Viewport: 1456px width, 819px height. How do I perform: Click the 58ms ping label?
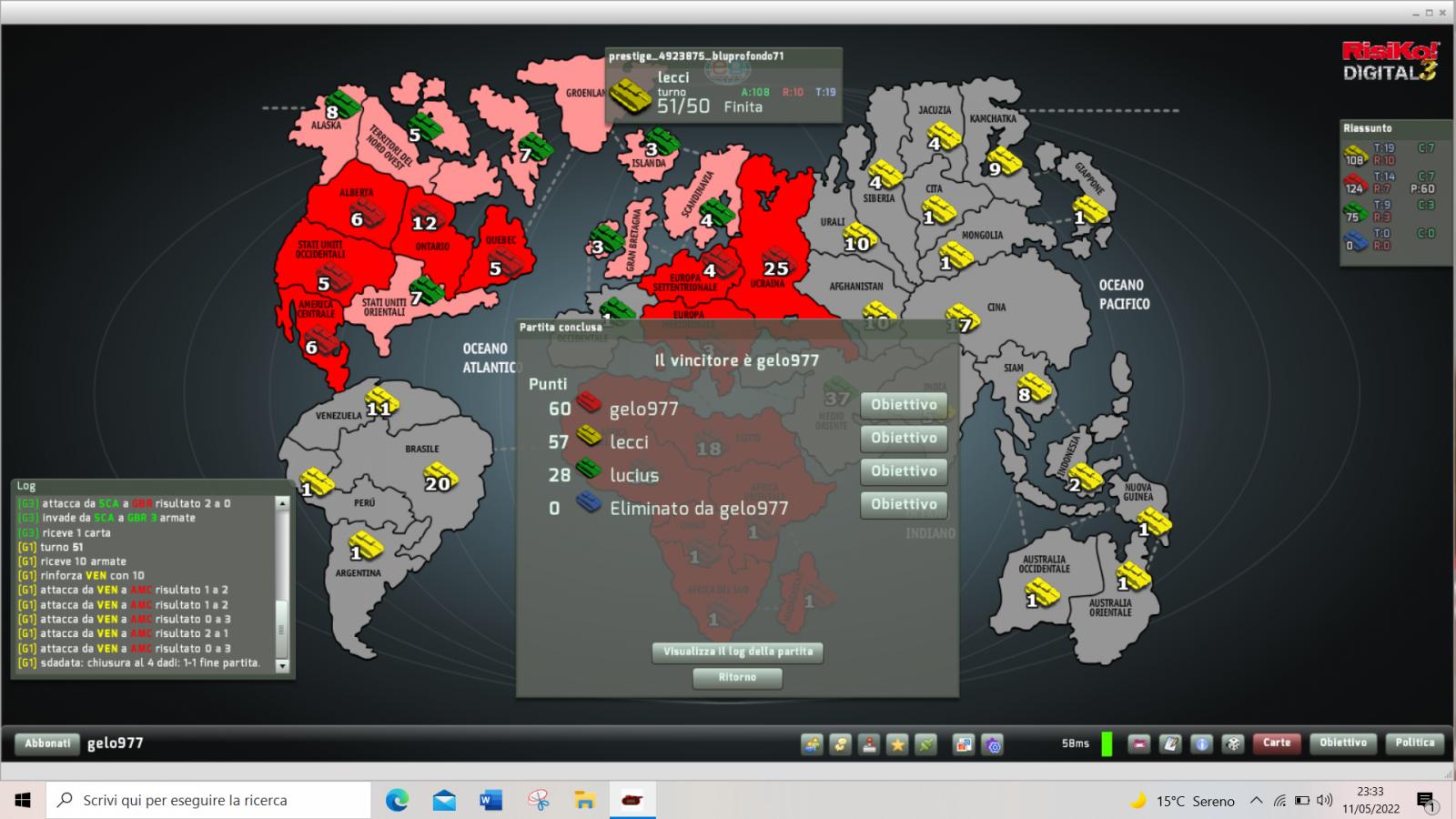1075,743
